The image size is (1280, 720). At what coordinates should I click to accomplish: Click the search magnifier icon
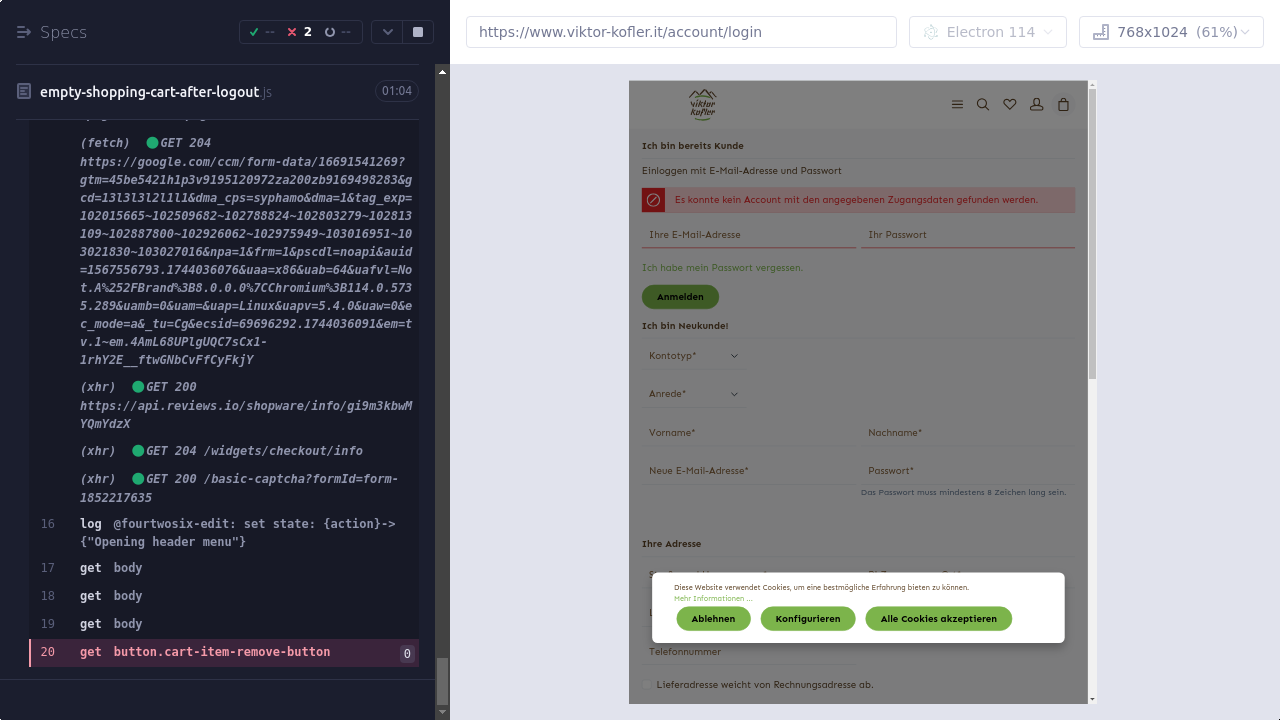(x=983, y=104)
